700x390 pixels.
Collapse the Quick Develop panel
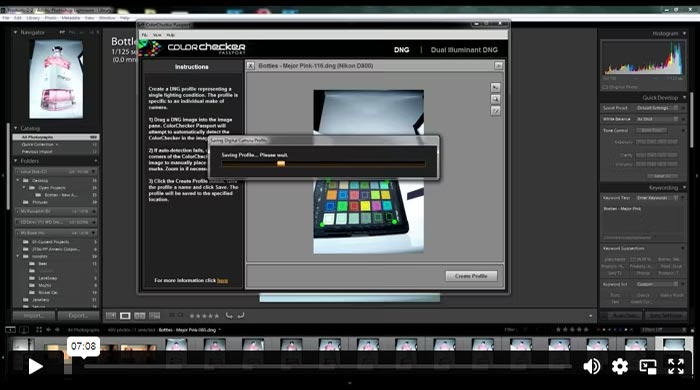684,97
